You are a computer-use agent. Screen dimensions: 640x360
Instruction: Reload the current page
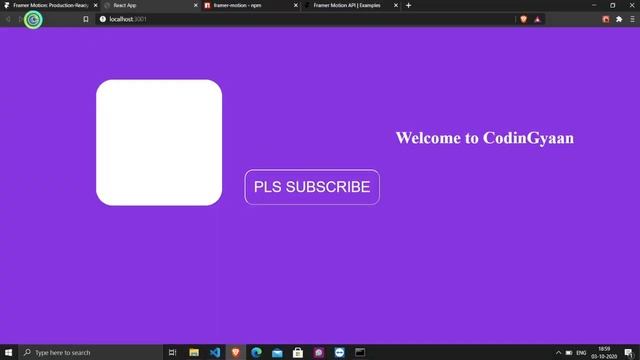click(x=33, y=20)
